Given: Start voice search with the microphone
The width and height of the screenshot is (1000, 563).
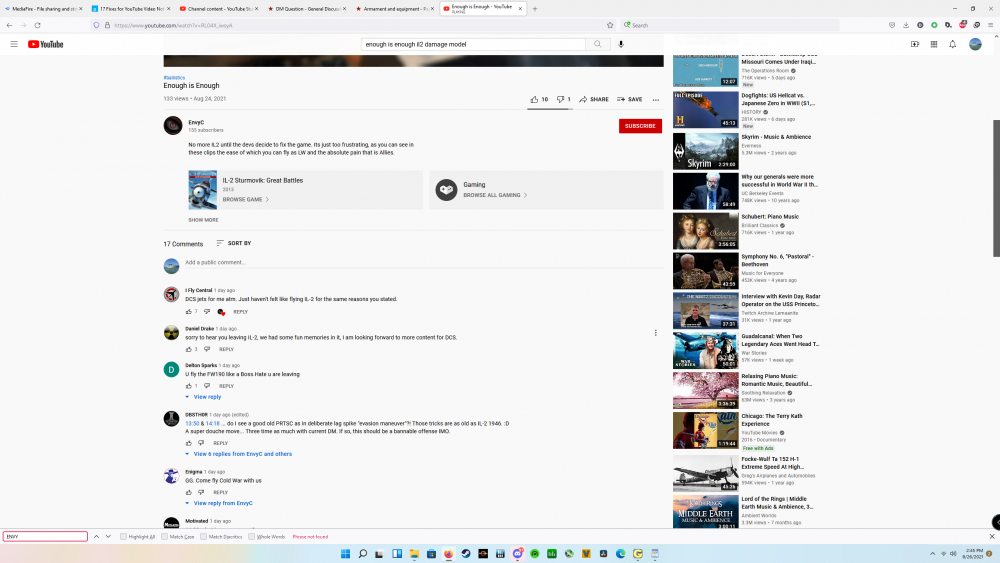Looking at the screenshot, I should tap(621, 44).
